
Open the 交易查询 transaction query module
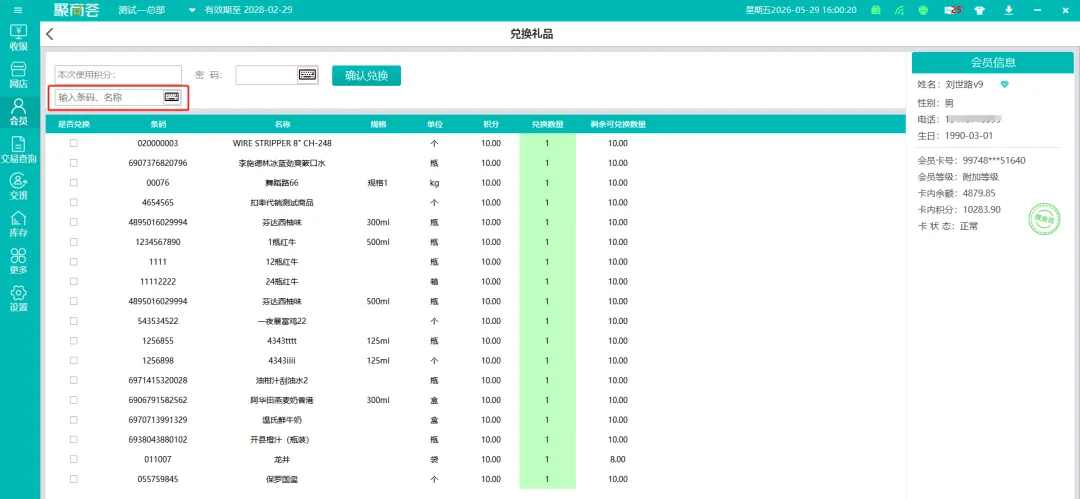(19, 150)
